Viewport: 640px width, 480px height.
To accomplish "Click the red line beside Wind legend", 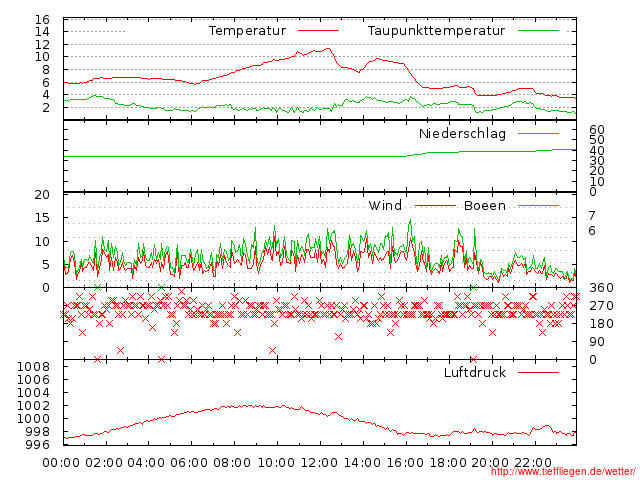I will coord(435,205).
